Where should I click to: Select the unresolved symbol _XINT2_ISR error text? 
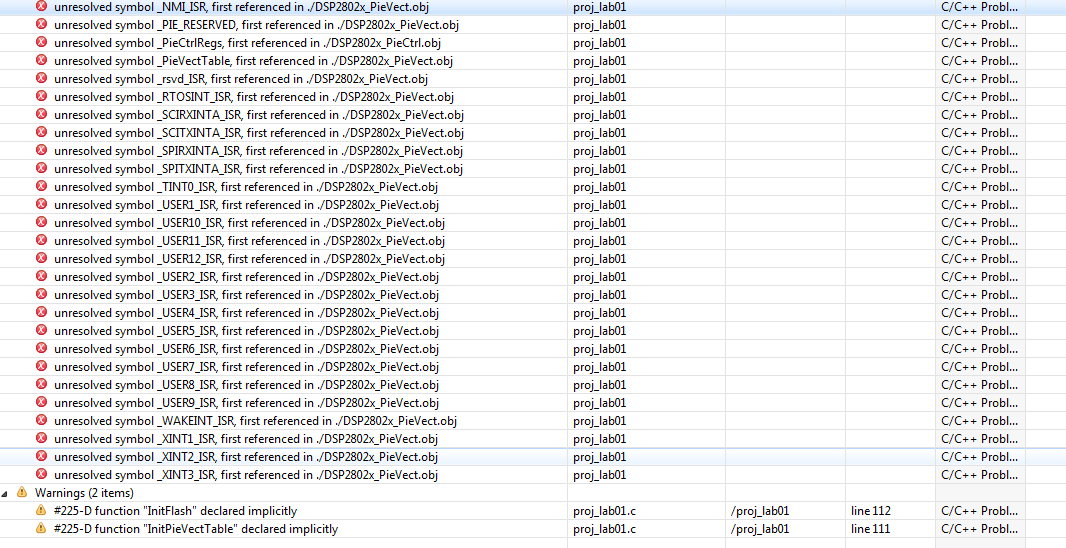point(246,457)
